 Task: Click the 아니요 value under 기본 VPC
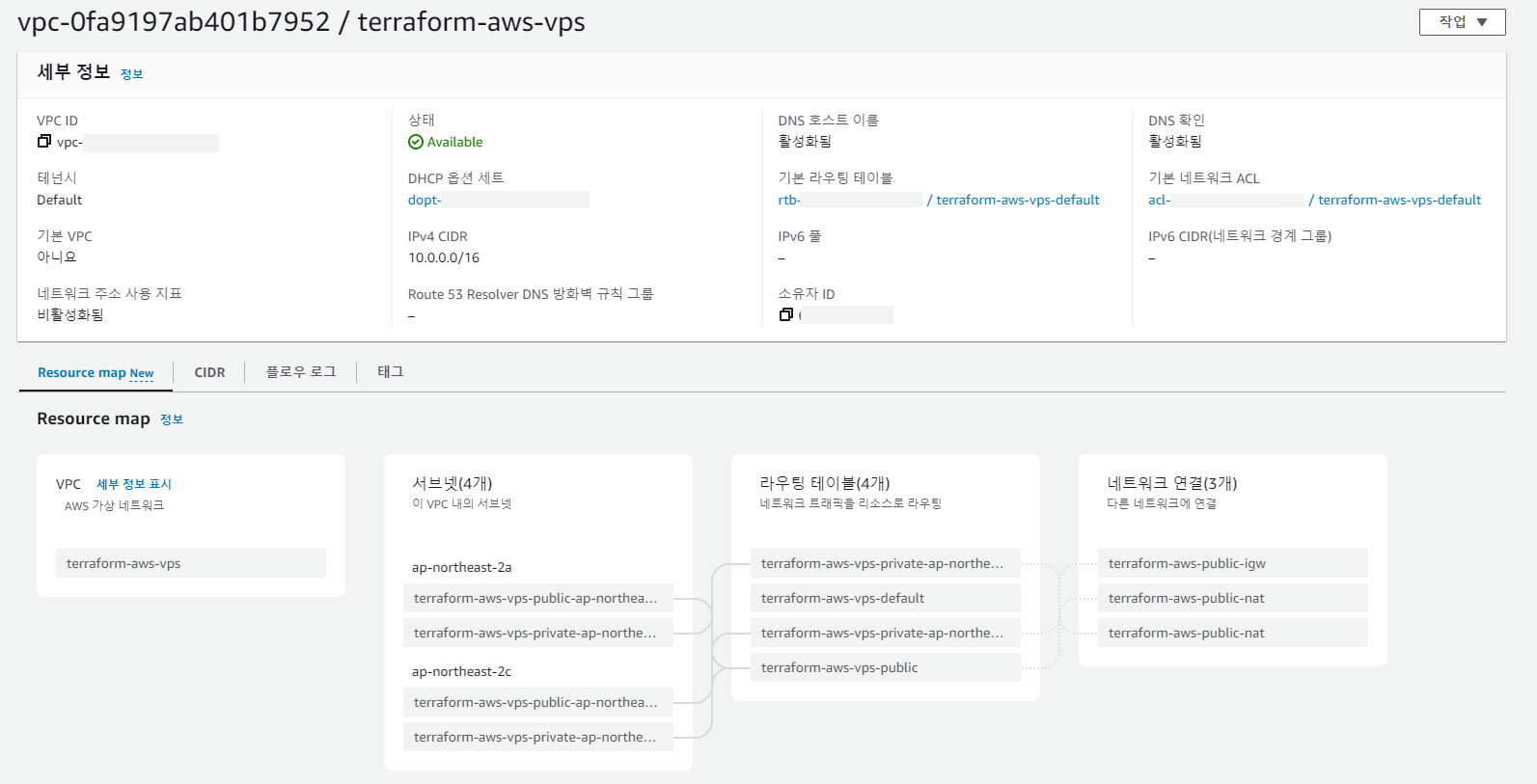[57, 257]
